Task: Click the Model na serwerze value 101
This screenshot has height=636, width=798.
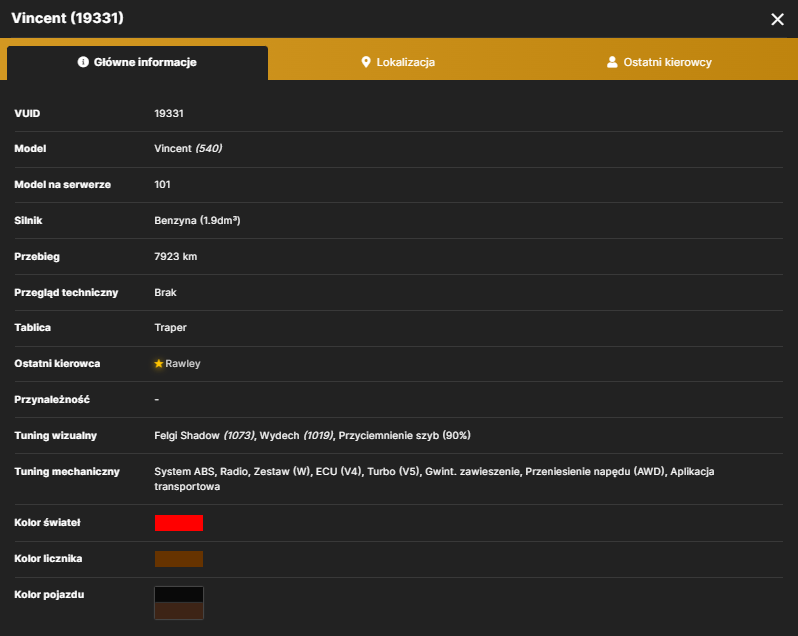Action: pos(162,185)
